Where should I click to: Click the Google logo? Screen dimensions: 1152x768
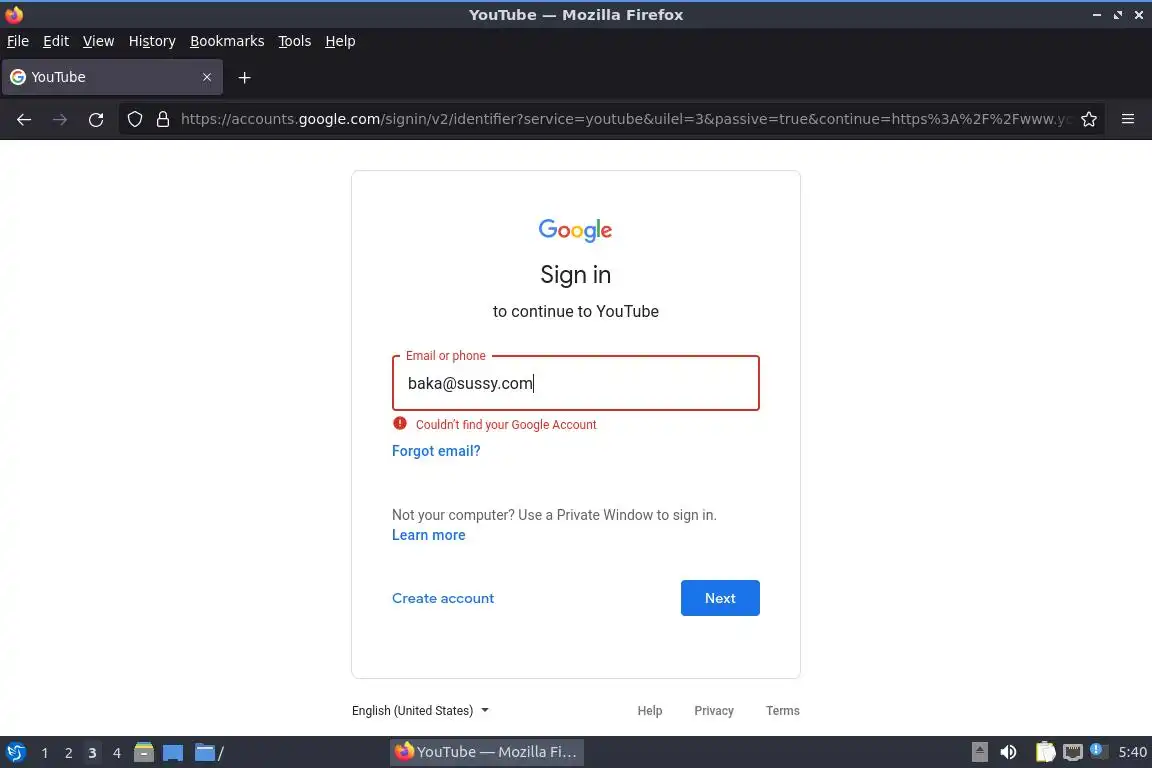[575, 230]
